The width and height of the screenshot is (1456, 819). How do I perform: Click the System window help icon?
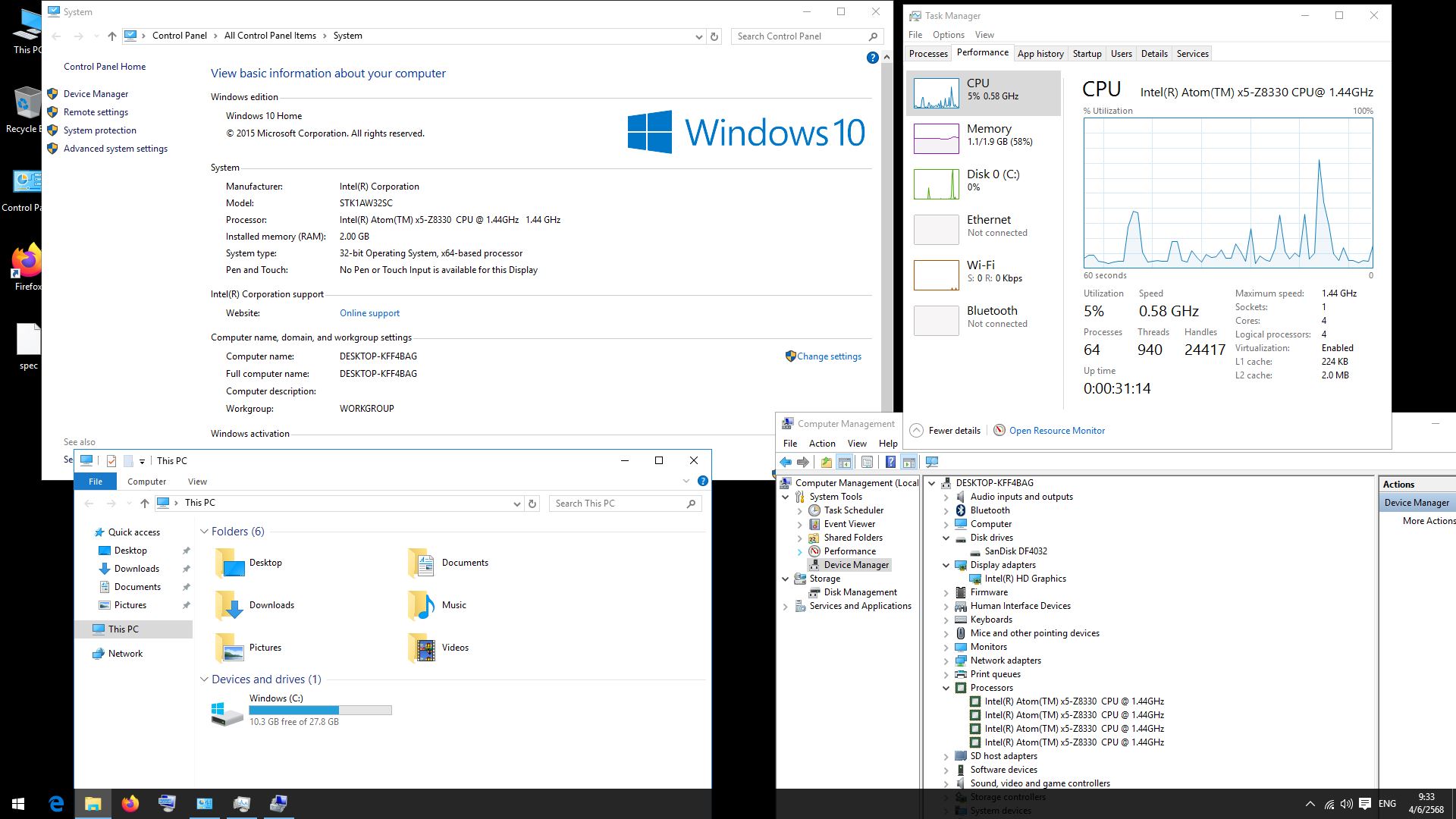(x=872, y=58)
